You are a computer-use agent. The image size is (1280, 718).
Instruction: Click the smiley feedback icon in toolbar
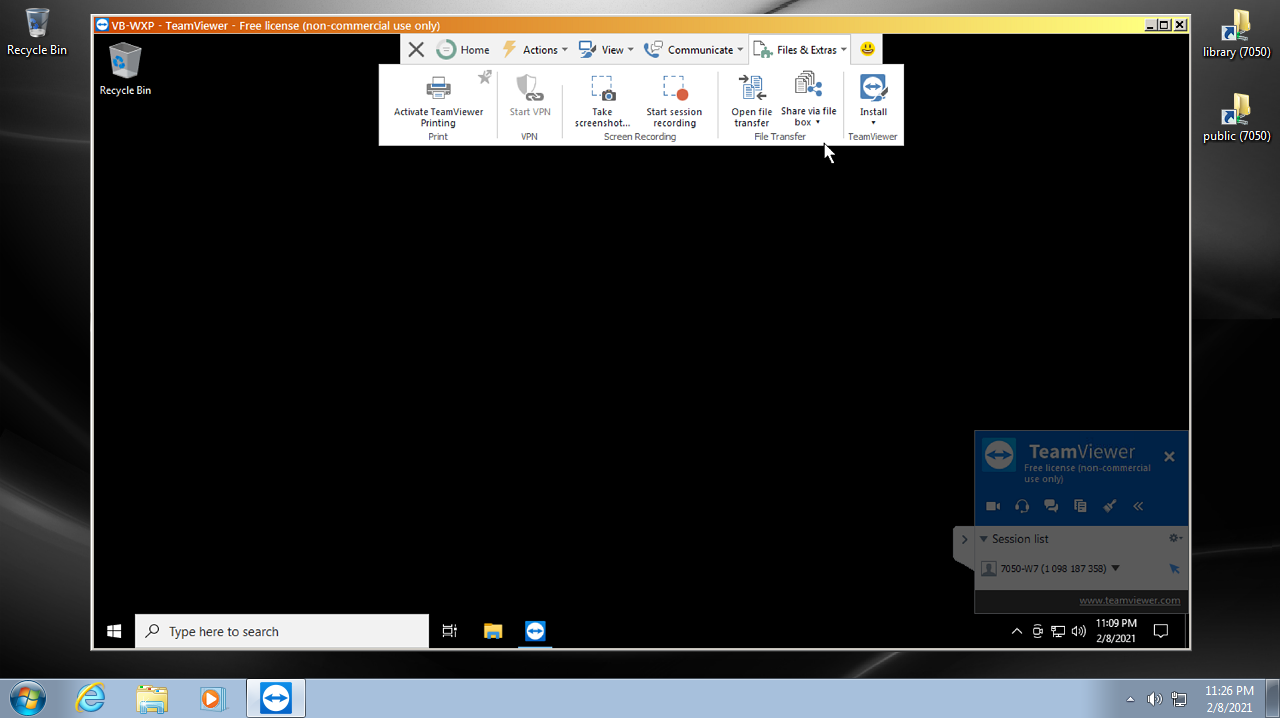point(867,49)
